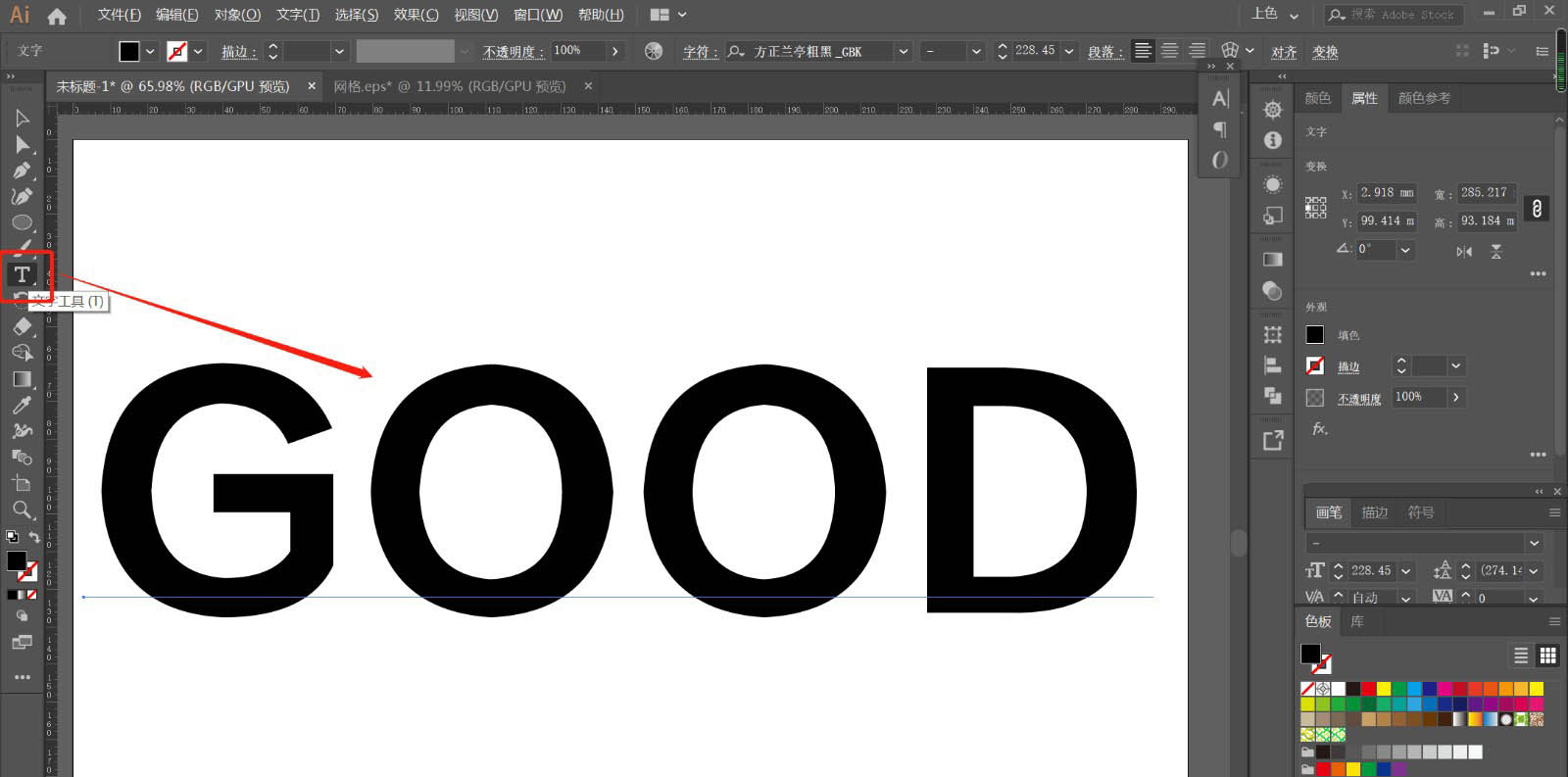Image resolution: width=1568 pixels, height=777 pixels.
Task: Align text right
Action: point(1198,51)
